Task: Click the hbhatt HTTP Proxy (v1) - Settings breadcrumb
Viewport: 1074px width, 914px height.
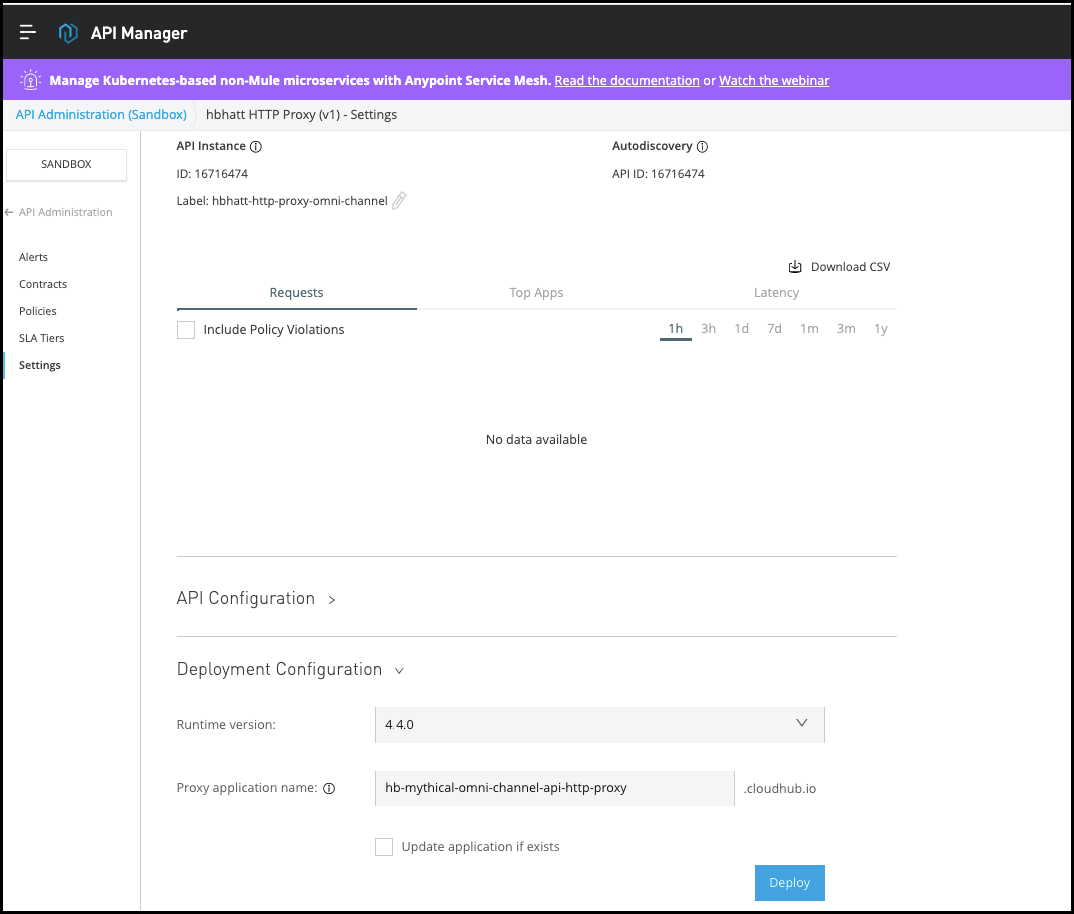Action: (x=301, y=114)
